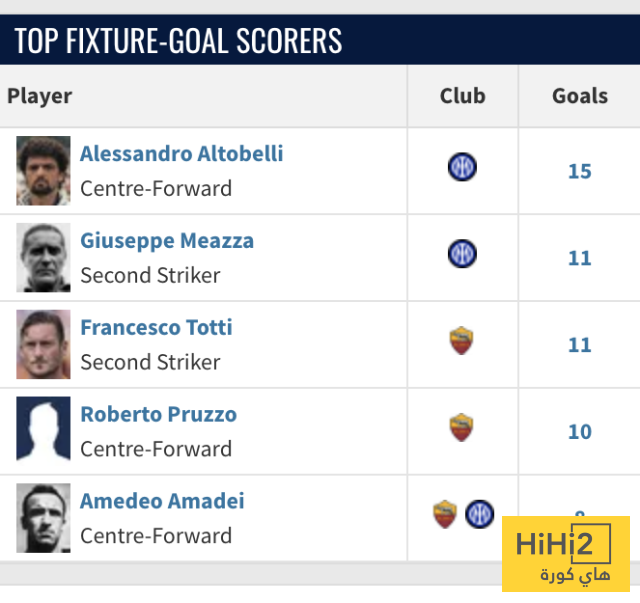This screenshot has width=640, height=603.
Task: Open Alessandro Altobelli player profile link
Action: coord(181,154)
